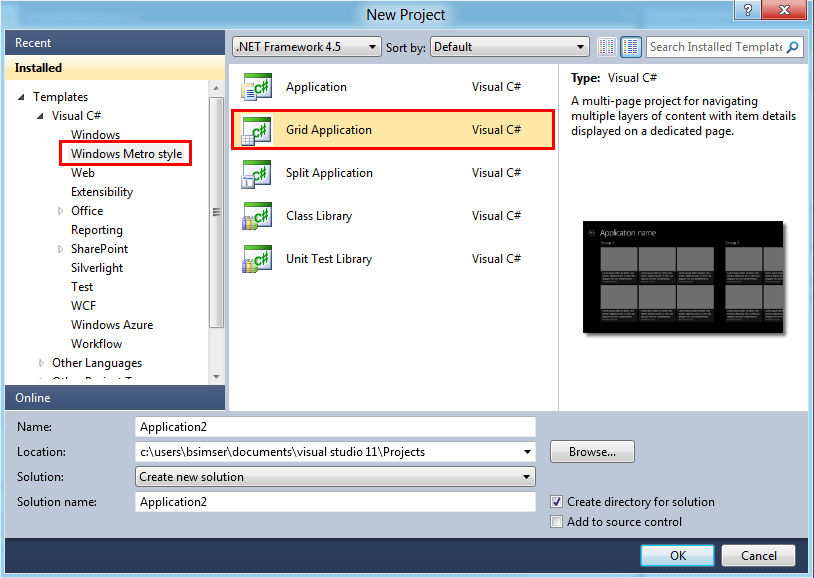Enable Add to source control checkbox

[557, 521]
